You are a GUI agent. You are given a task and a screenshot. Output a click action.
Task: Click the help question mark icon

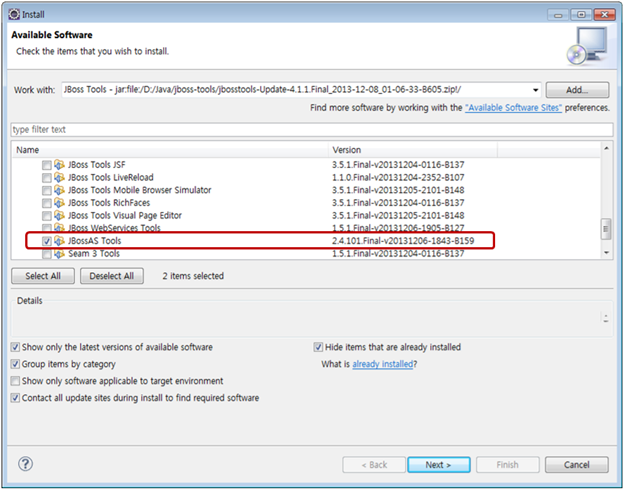[x=26, y=464]
